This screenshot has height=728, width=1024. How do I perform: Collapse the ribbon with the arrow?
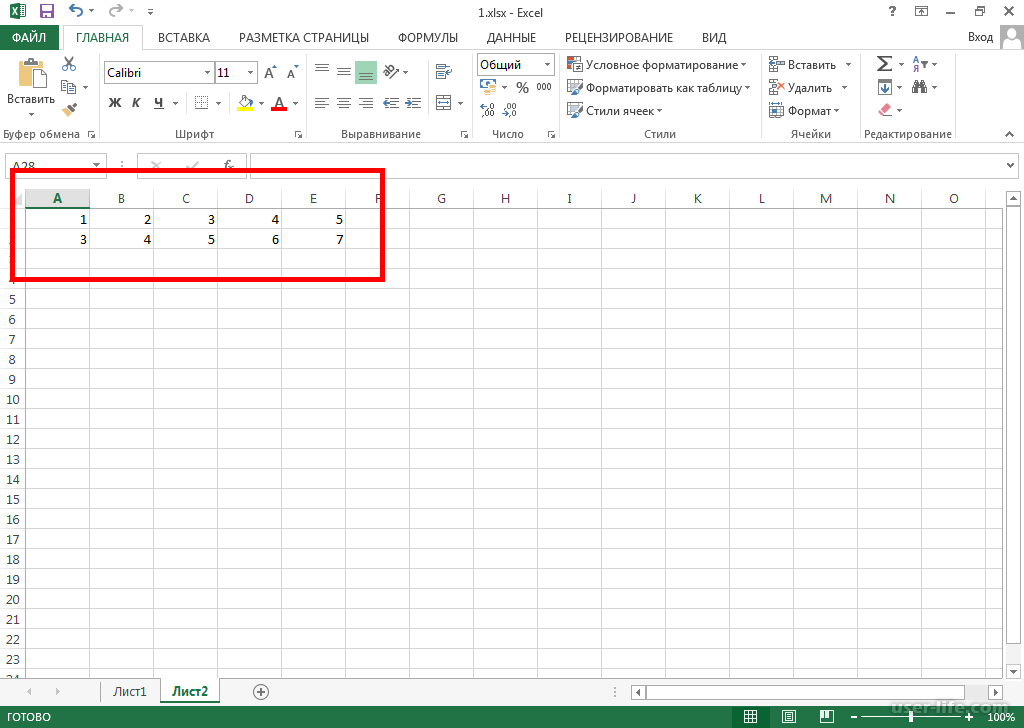click(1010, 134)
